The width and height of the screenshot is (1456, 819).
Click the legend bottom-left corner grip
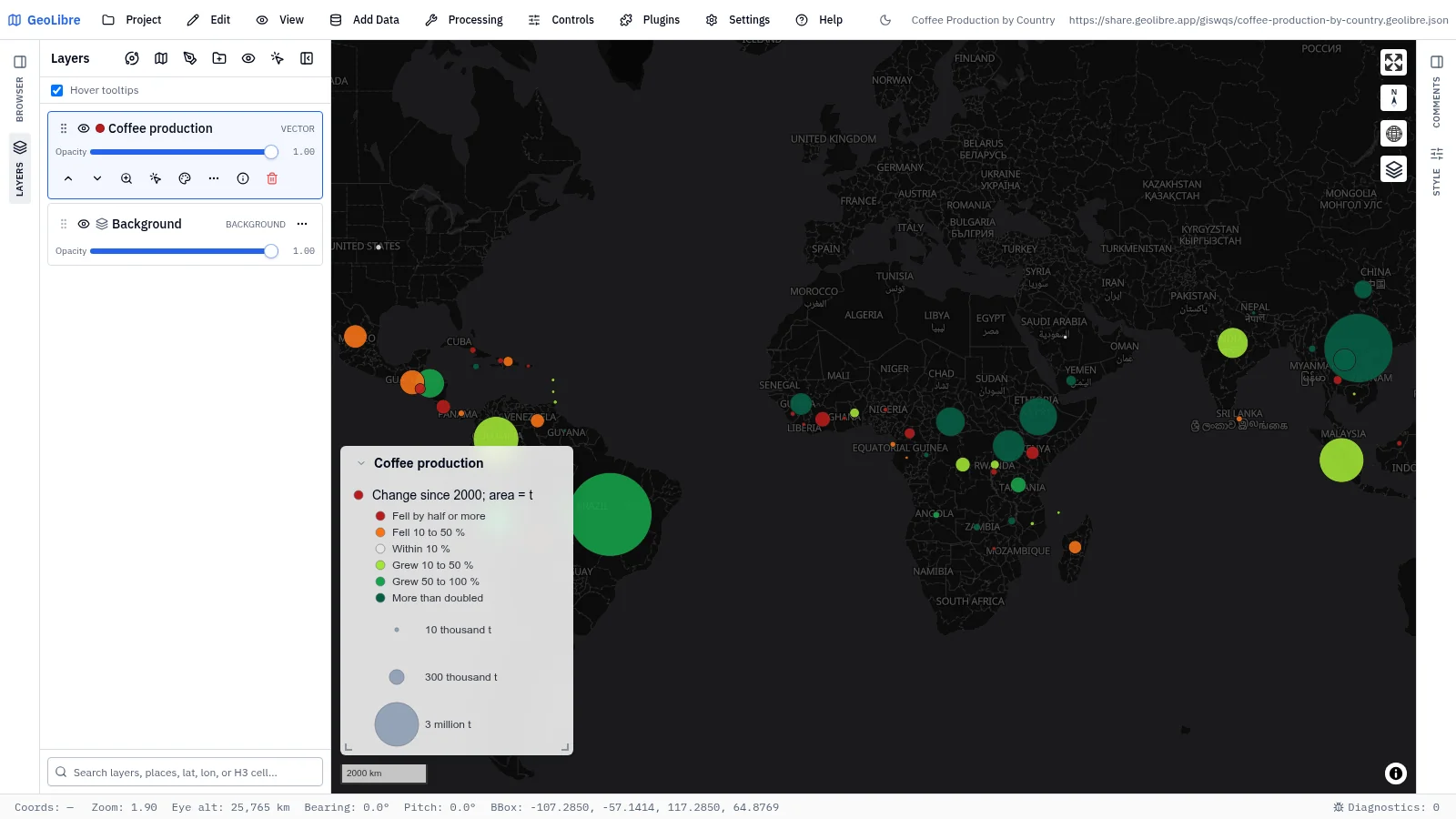349,747
